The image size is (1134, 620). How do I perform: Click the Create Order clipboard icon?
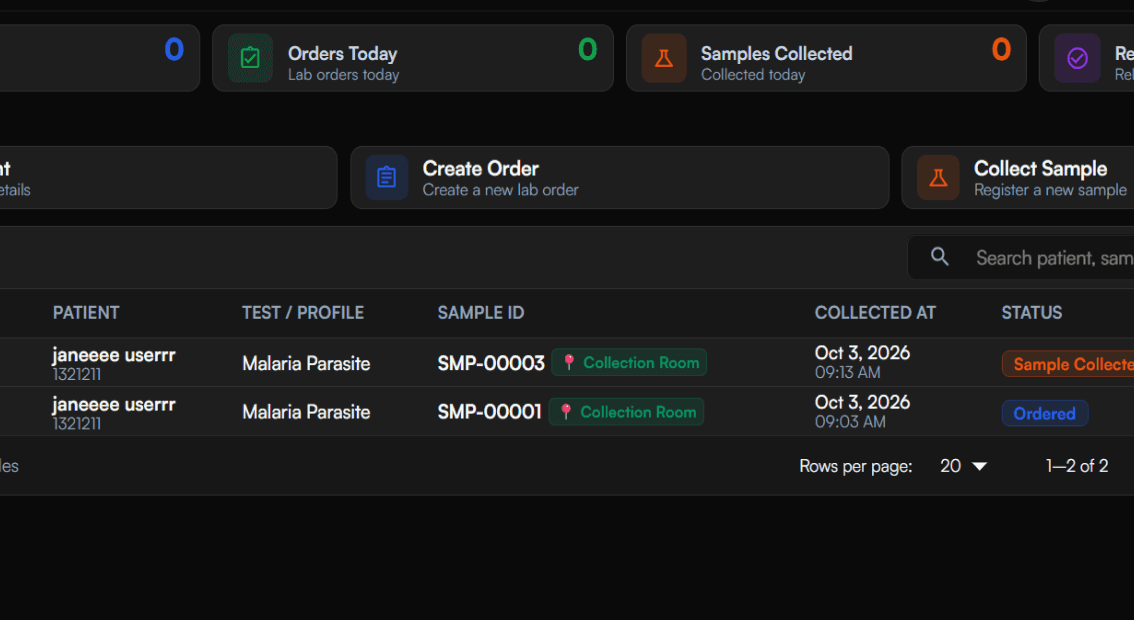[387, 177]
